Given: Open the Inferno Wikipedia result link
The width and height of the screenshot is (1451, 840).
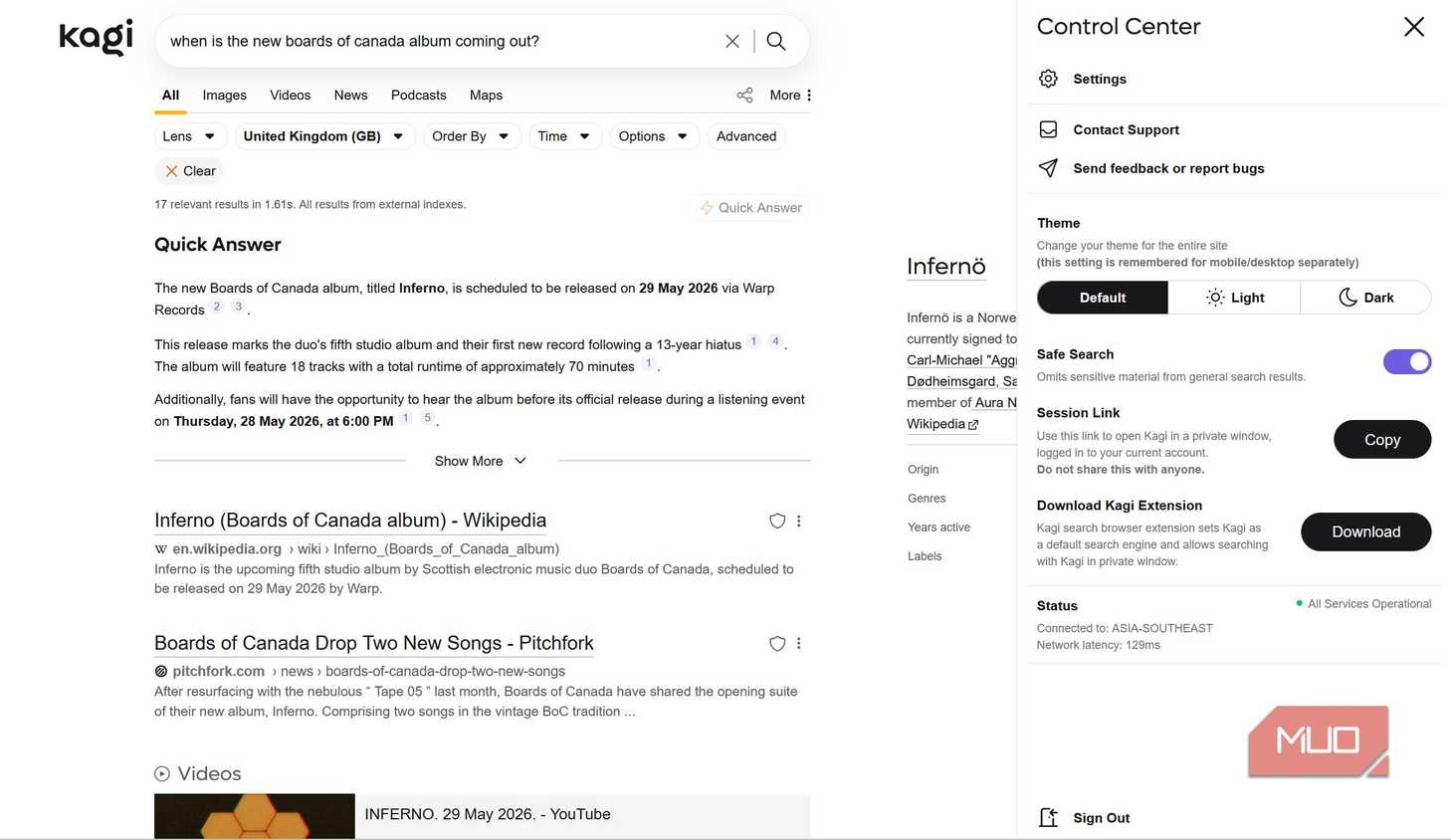Looking at the screenshot, I should (x=350, y=521).
